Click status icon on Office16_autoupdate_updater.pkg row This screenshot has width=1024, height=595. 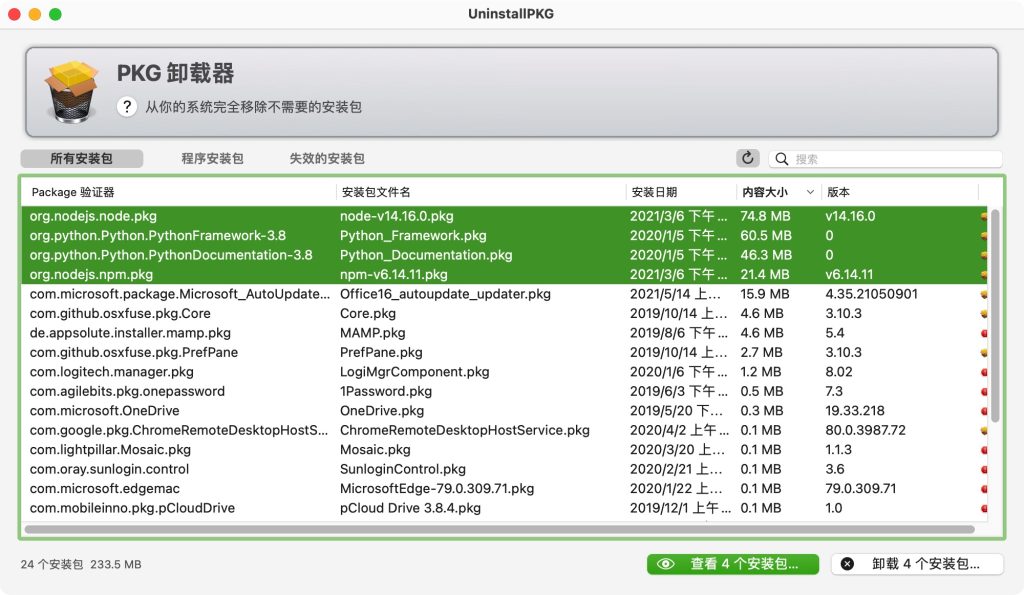(984, 295)
